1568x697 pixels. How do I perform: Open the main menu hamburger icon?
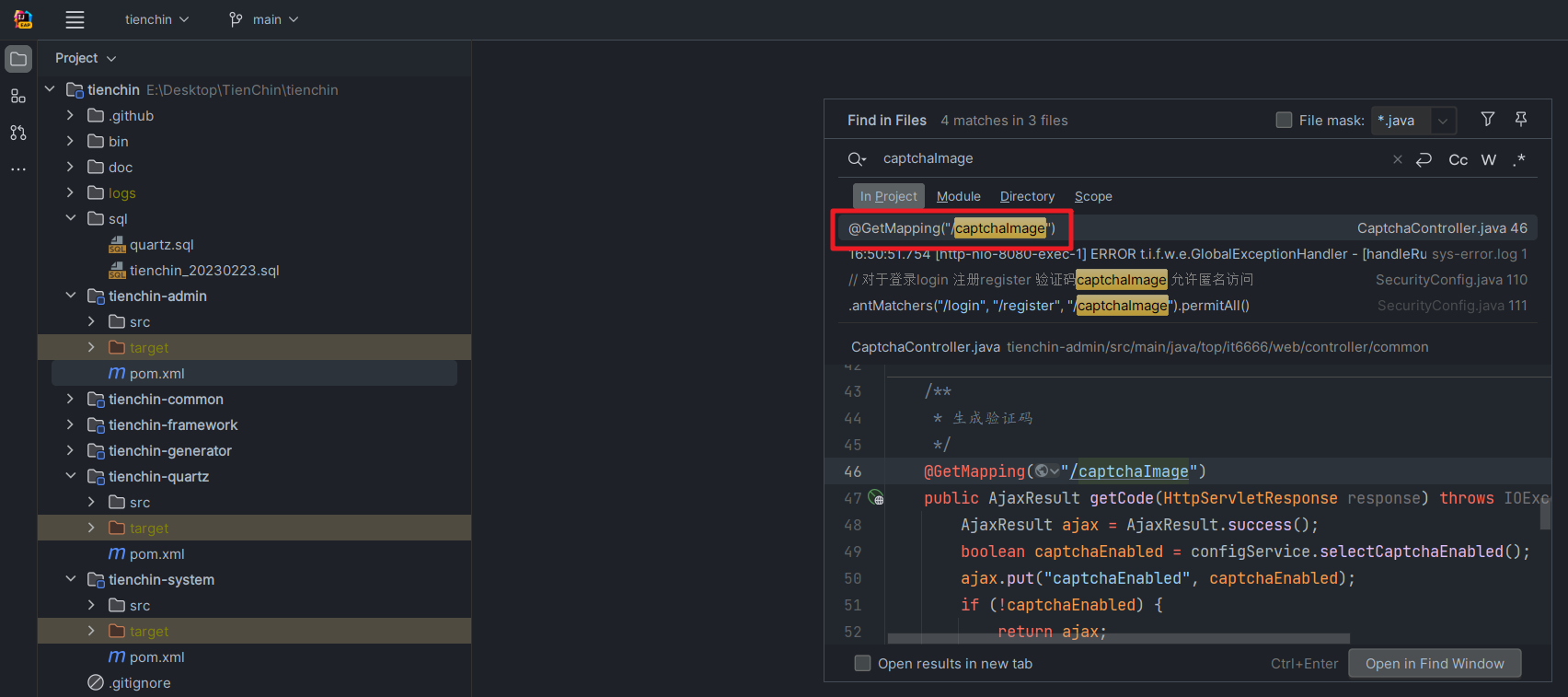[x=75, y=19]
